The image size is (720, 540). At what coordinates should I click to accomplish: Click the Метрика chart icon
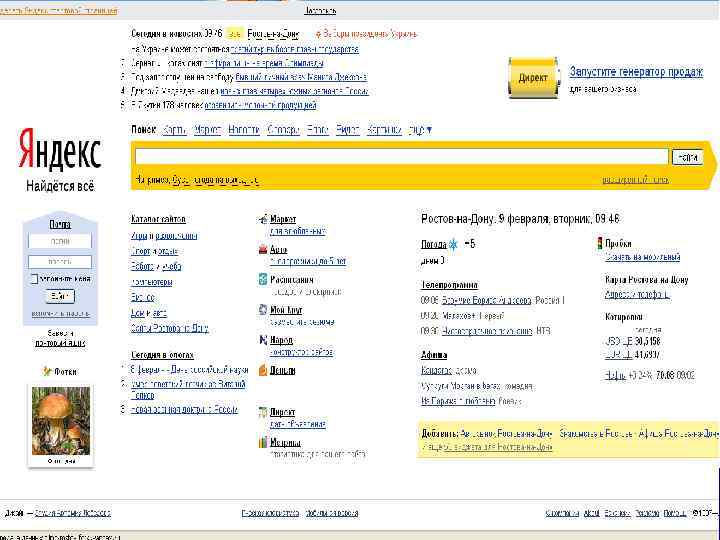point(263,442)
